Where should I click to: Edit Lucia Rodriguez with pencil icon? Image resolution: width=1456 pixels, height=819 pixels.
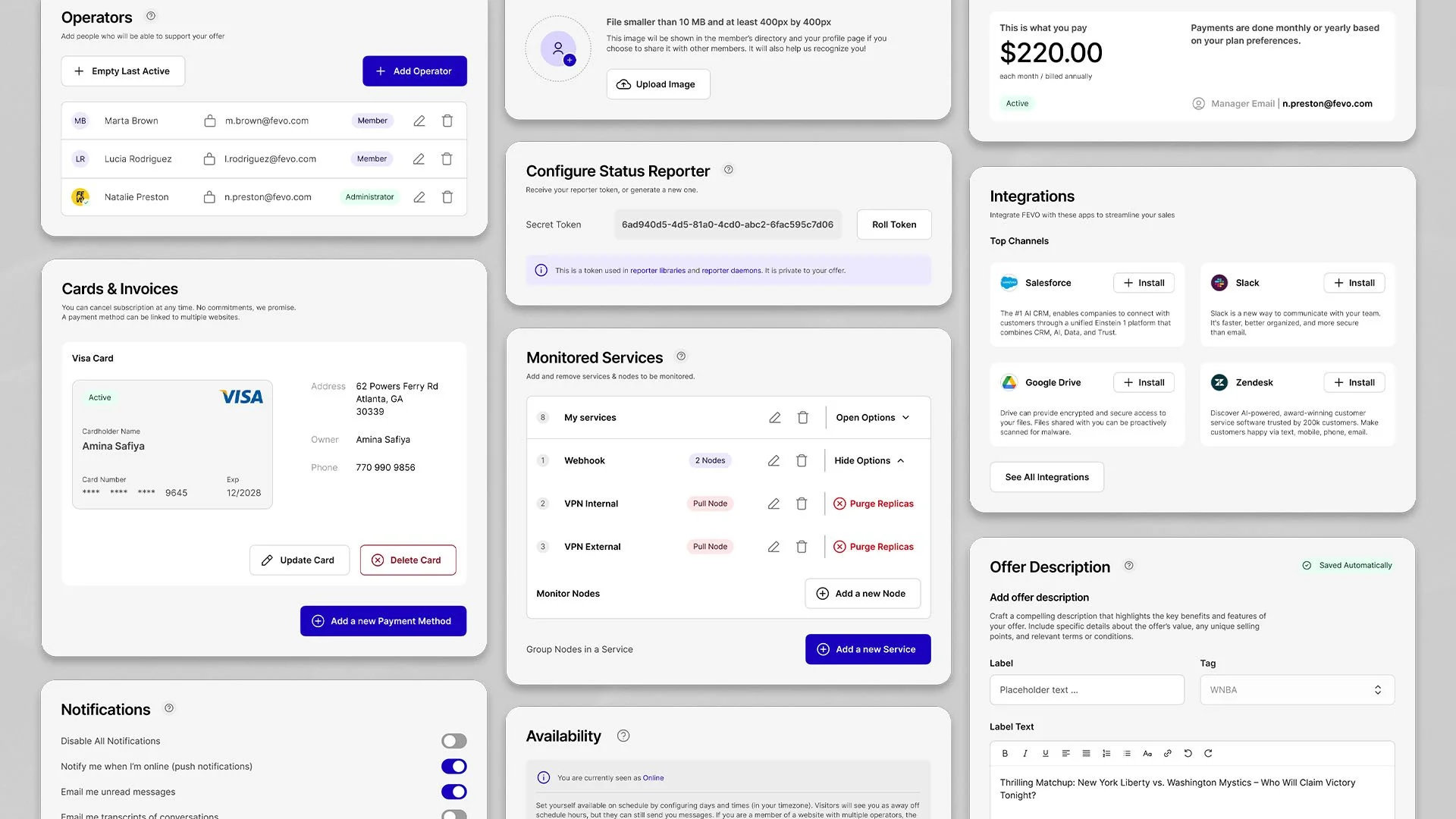coord(419,159)
